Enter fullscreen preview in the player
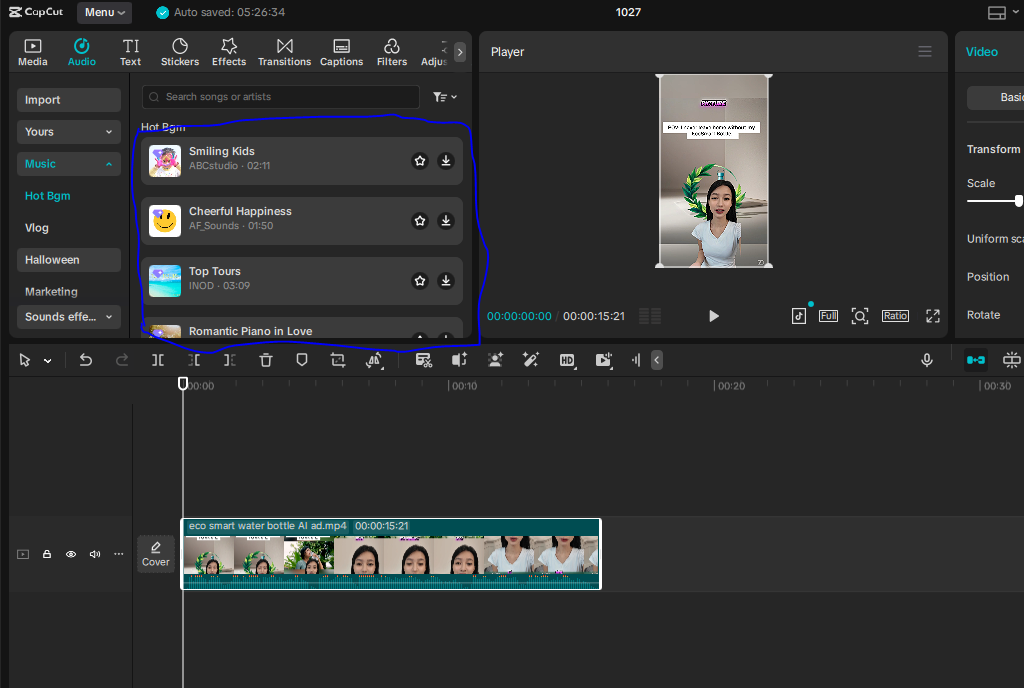This screenshot has width=1024, height=688. tap(932, 316)
